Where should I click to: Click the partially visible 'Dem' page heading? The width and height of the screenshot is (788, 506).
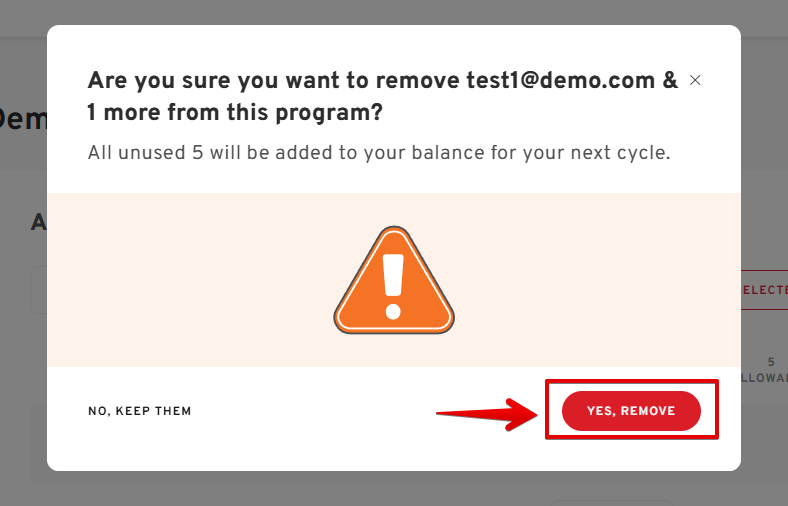[23, 119]
